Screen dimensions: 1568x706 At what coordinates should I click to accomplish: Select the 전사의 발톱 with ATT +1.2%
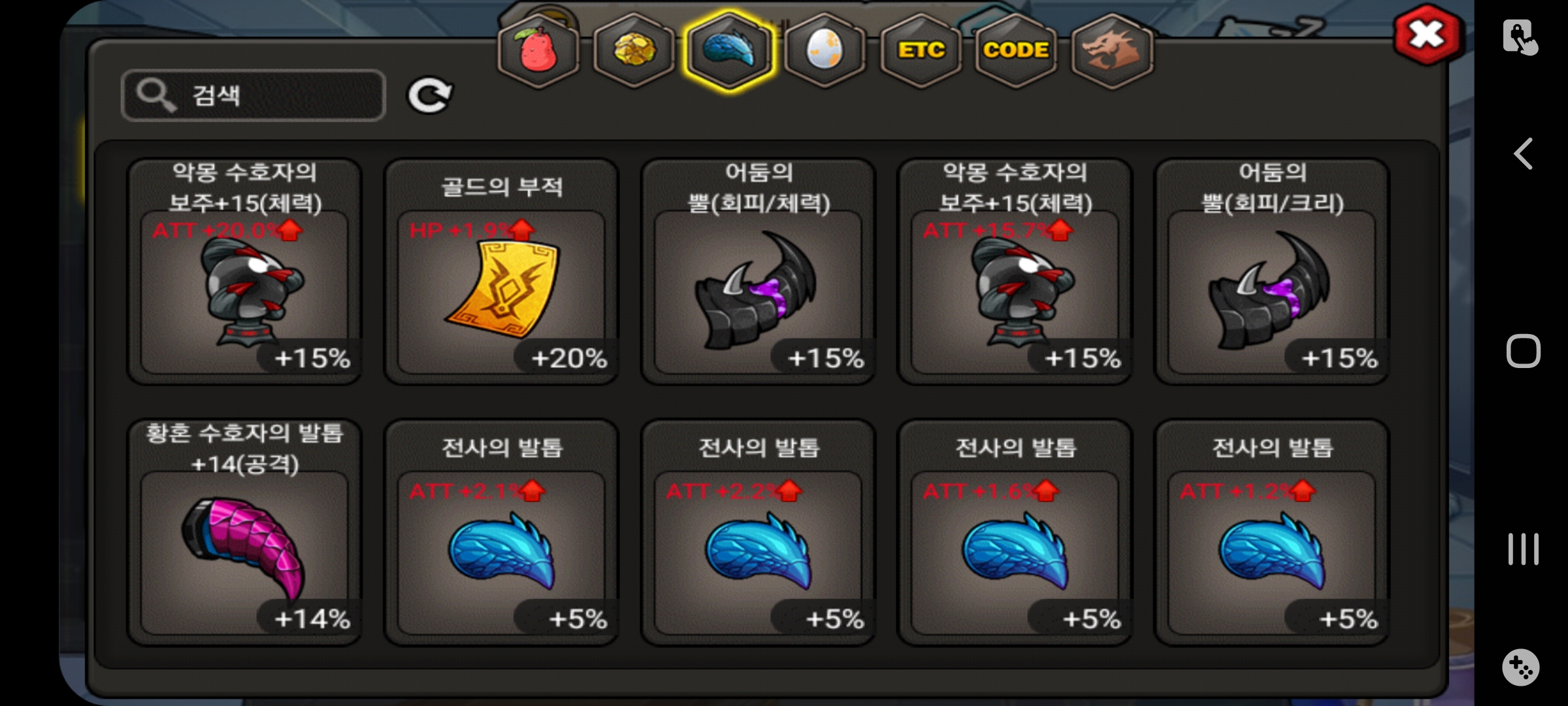(1271, 532)
